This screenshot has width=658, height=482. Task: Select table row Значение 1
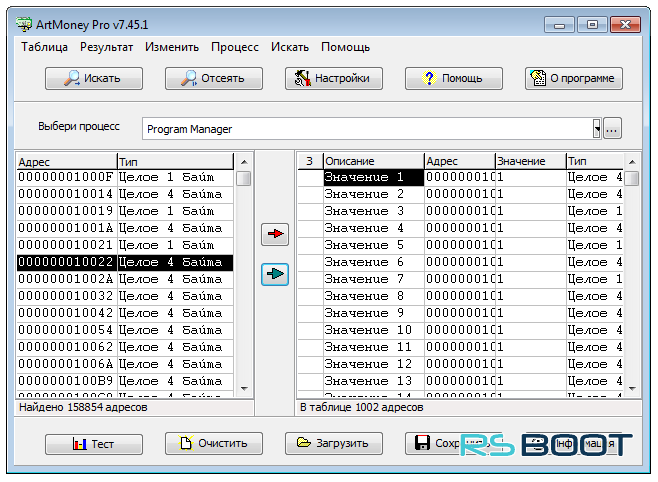point(460,177)
